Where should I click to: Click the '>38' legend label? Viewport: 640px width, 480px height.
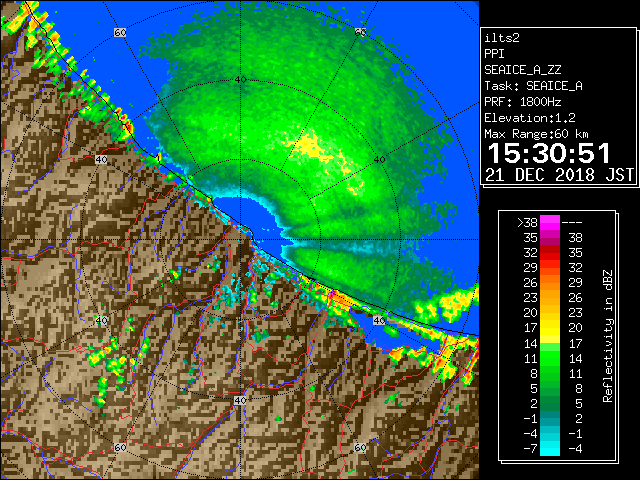(x=527, y=222)
